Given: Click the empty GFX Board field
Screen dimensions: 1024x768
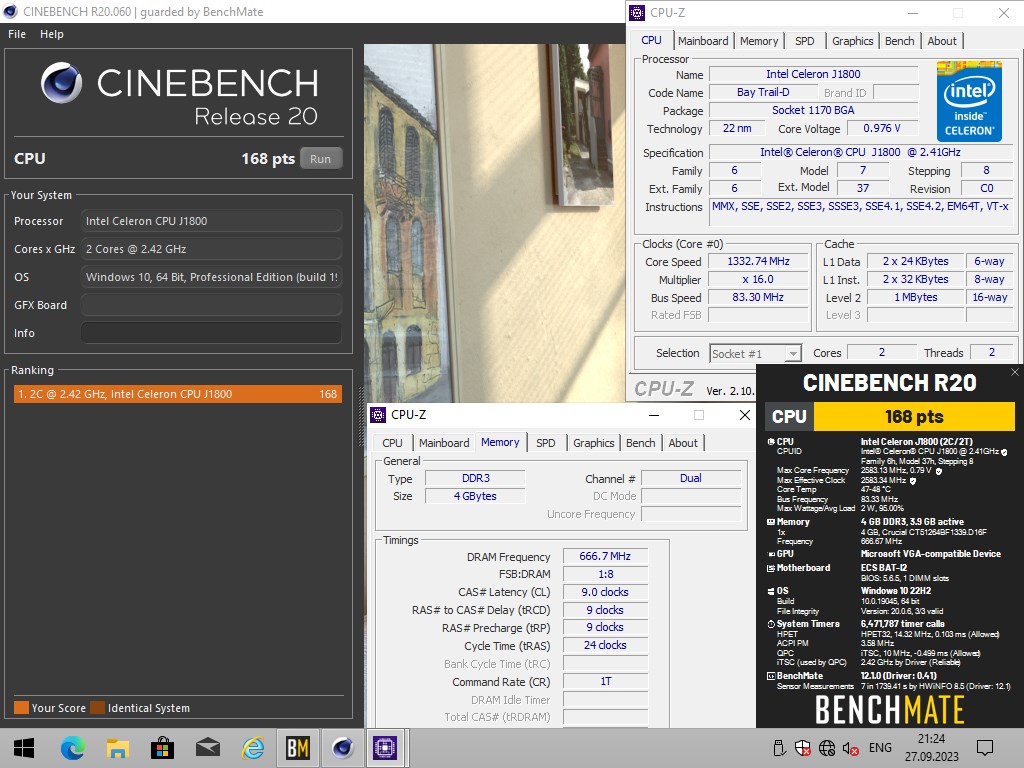Looking at the screenshot, I should pos(211,305).
